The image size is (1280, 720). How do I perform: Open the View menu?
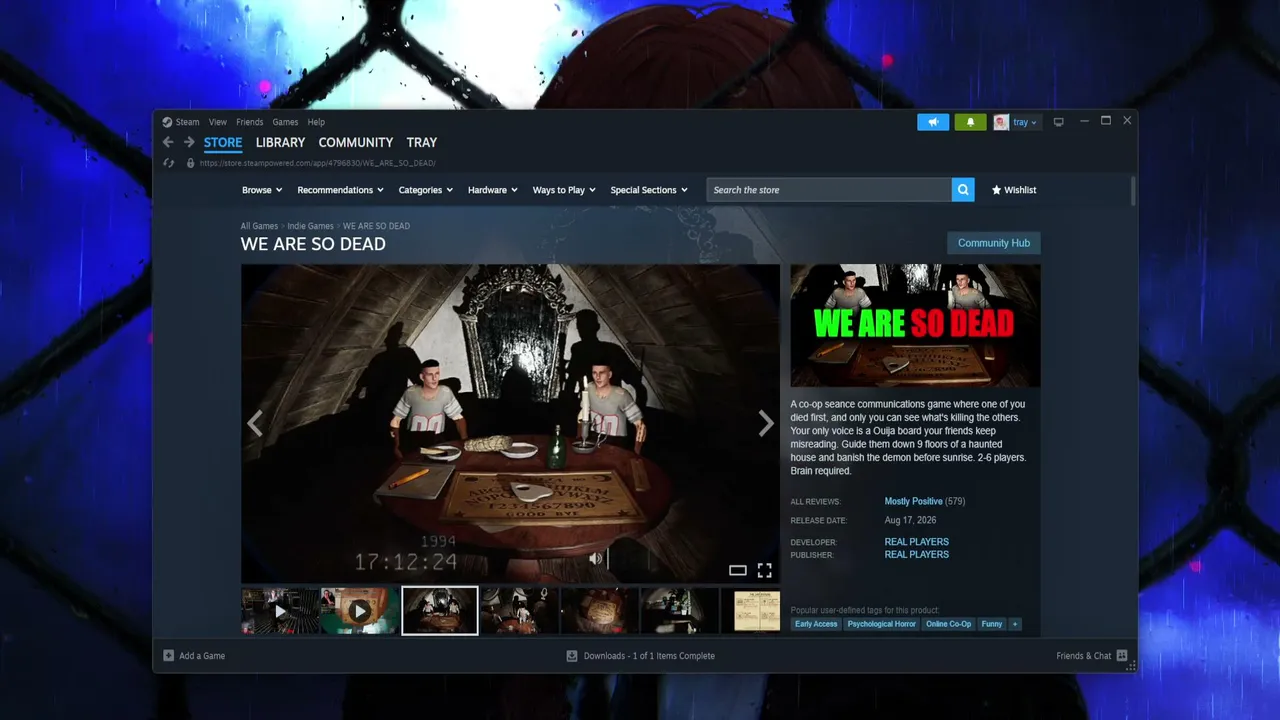(218, 122)
